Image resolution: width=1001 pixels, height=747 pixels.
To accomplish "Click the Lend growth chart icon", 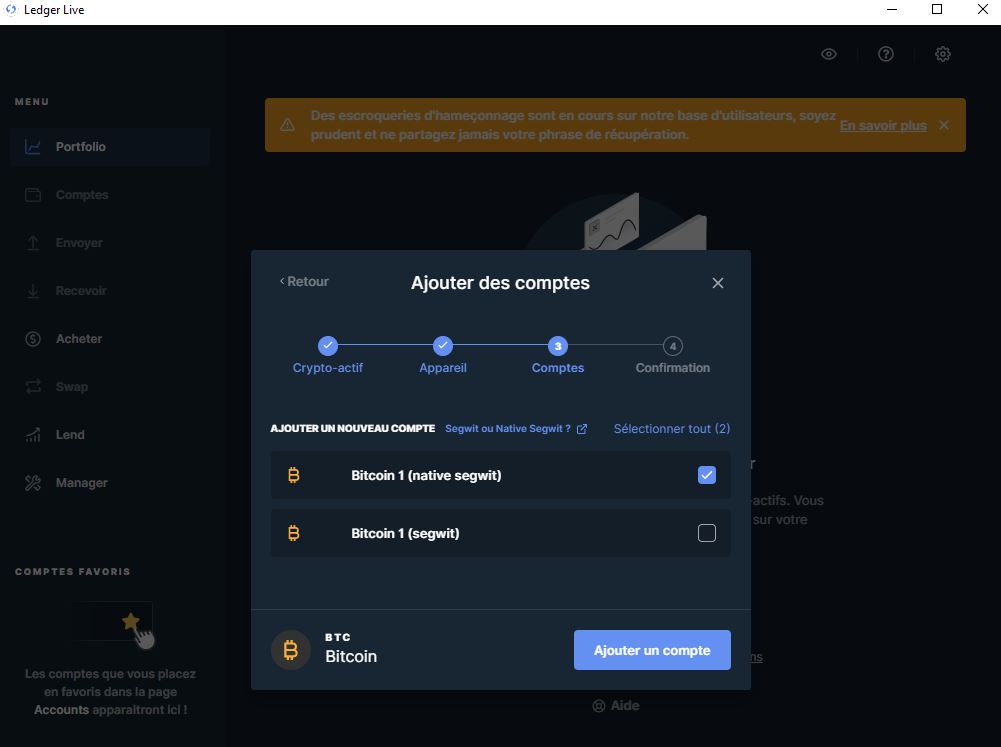I will tap(33, 435).
